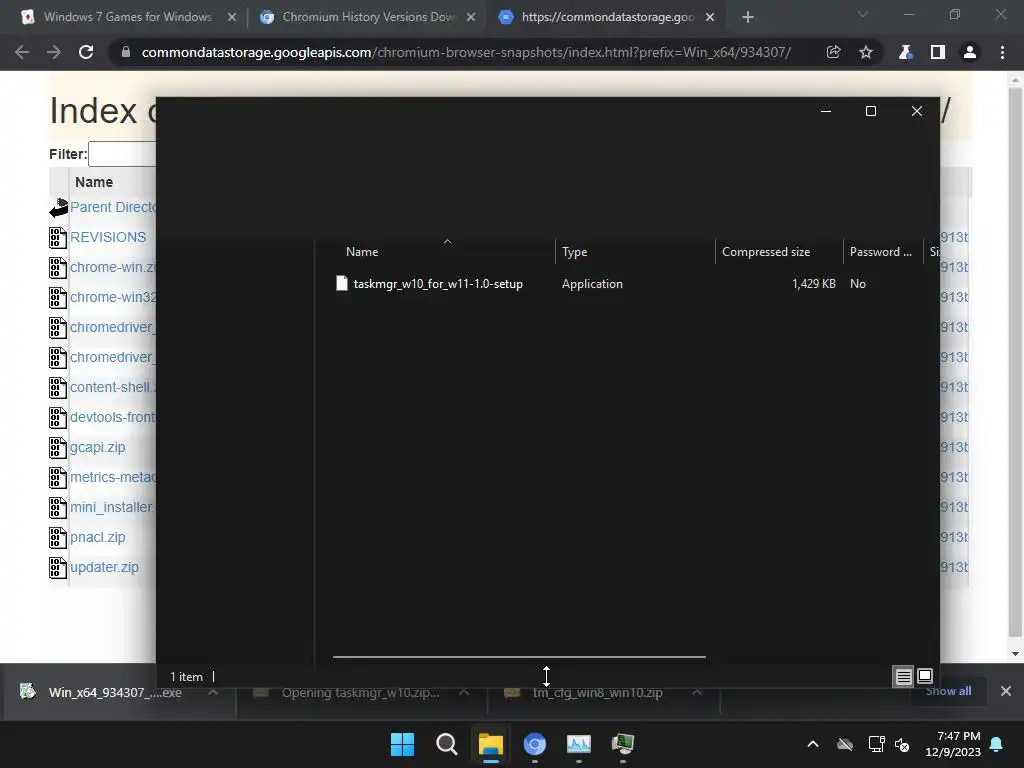Switch Explorer to details view icon
The image size is (1024, 768).
coord(903,677)
